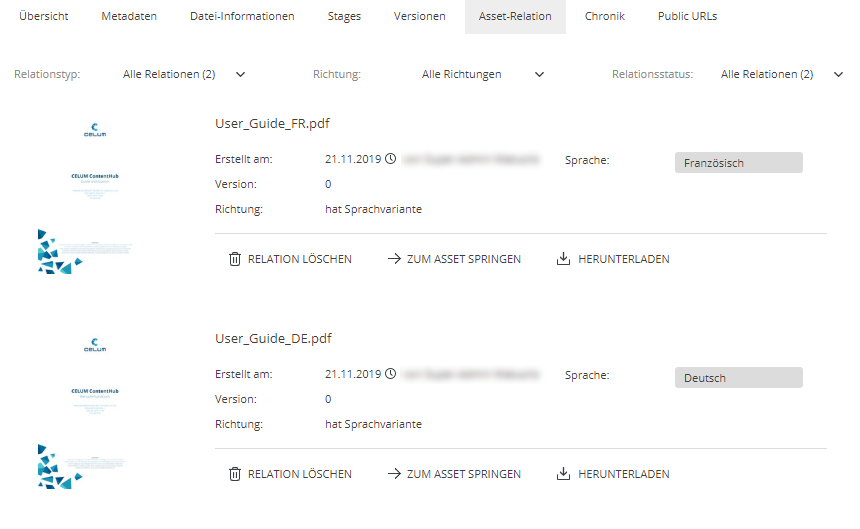Click download icon for User_Guide_DE.pdf

pyautogui.click(x=563, y=474)
